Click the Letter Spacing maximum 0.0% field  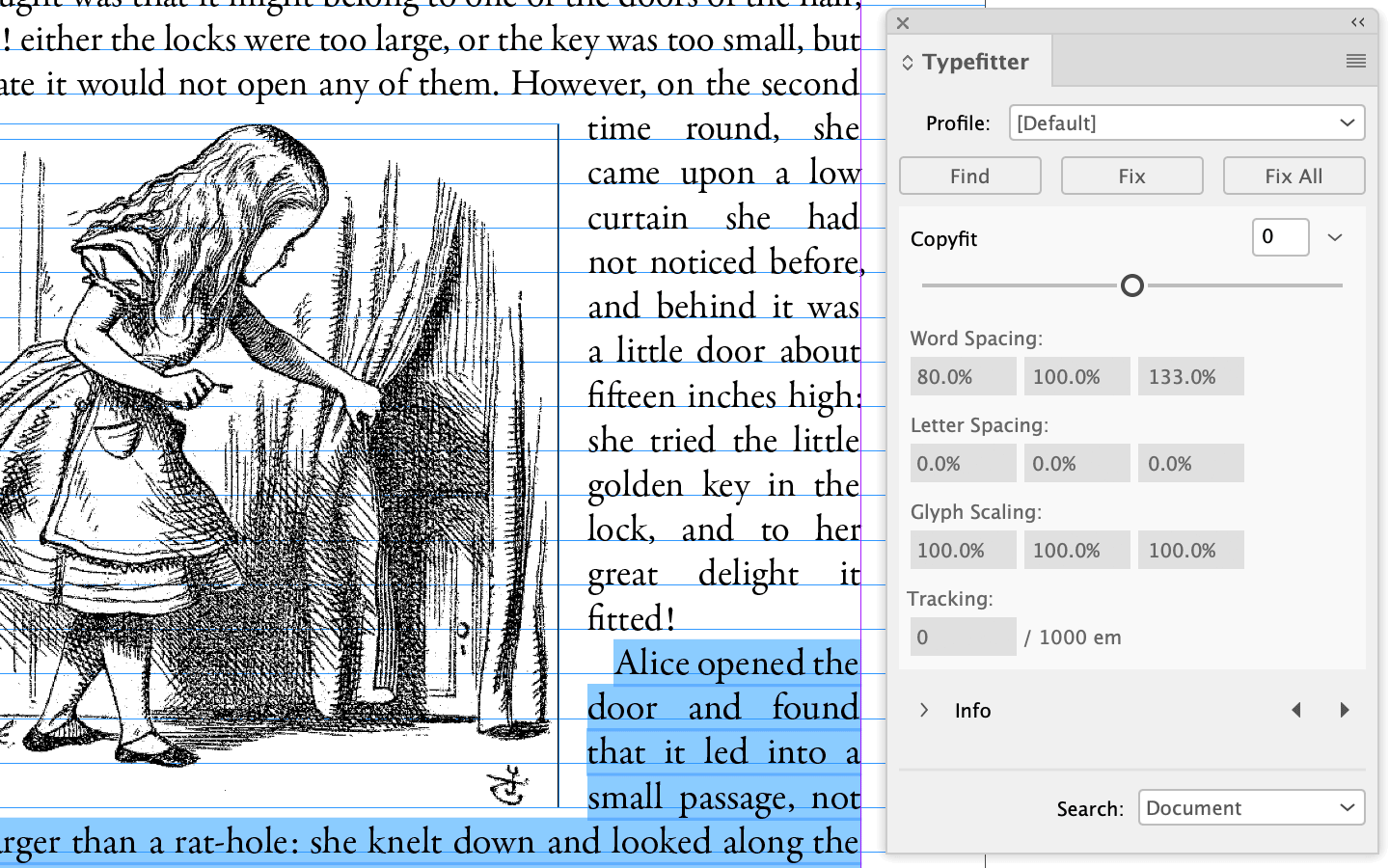tap(1190, 463)
